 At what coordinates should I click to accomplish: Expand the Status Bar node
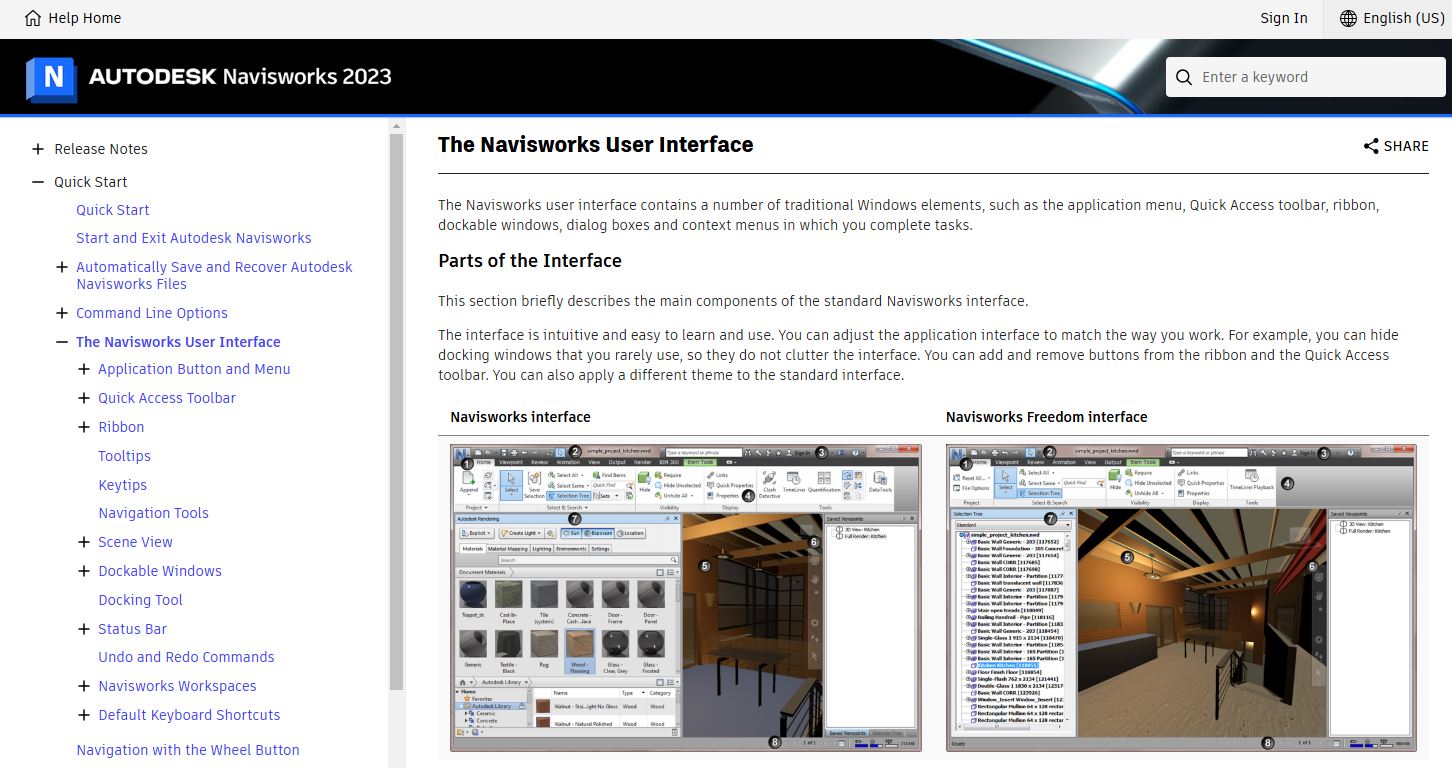click(x=84, y=629)
